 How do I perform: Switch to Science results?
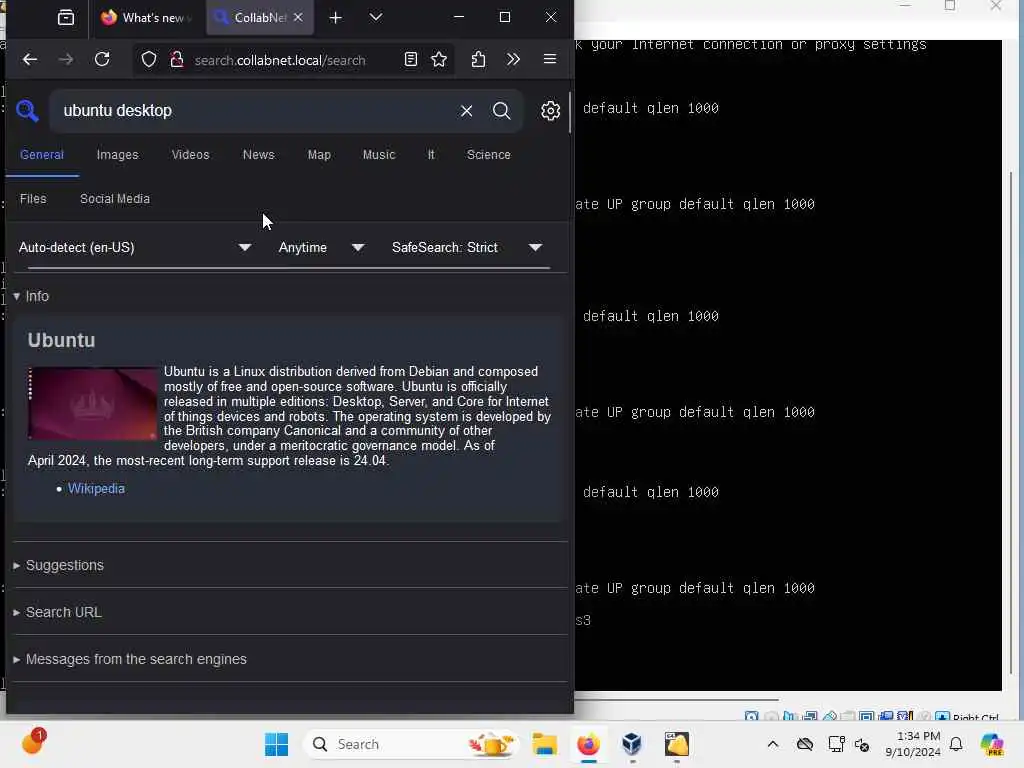(488, 155)
